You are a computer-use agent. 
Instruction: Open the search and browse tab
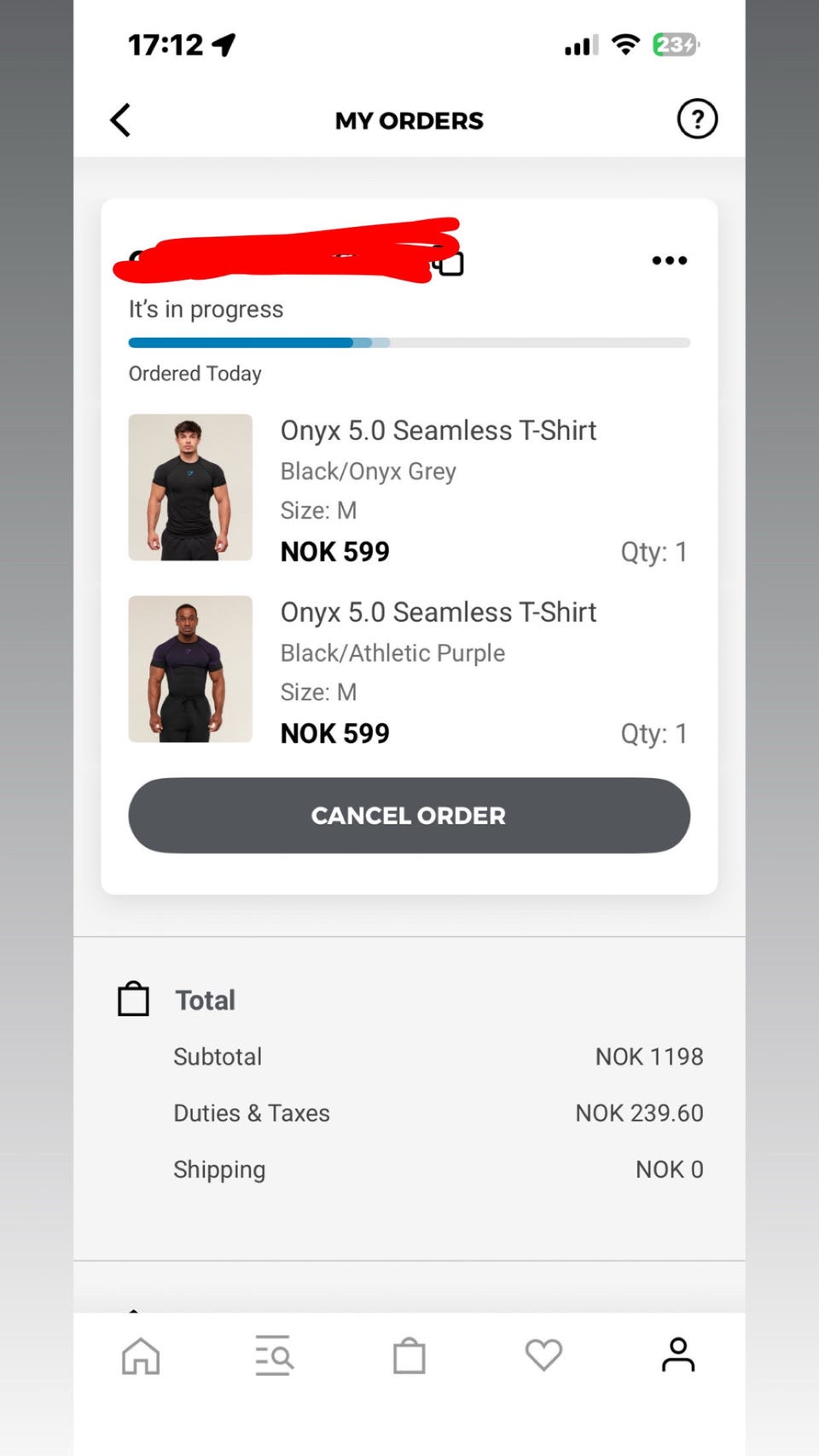click(275, 1354)
